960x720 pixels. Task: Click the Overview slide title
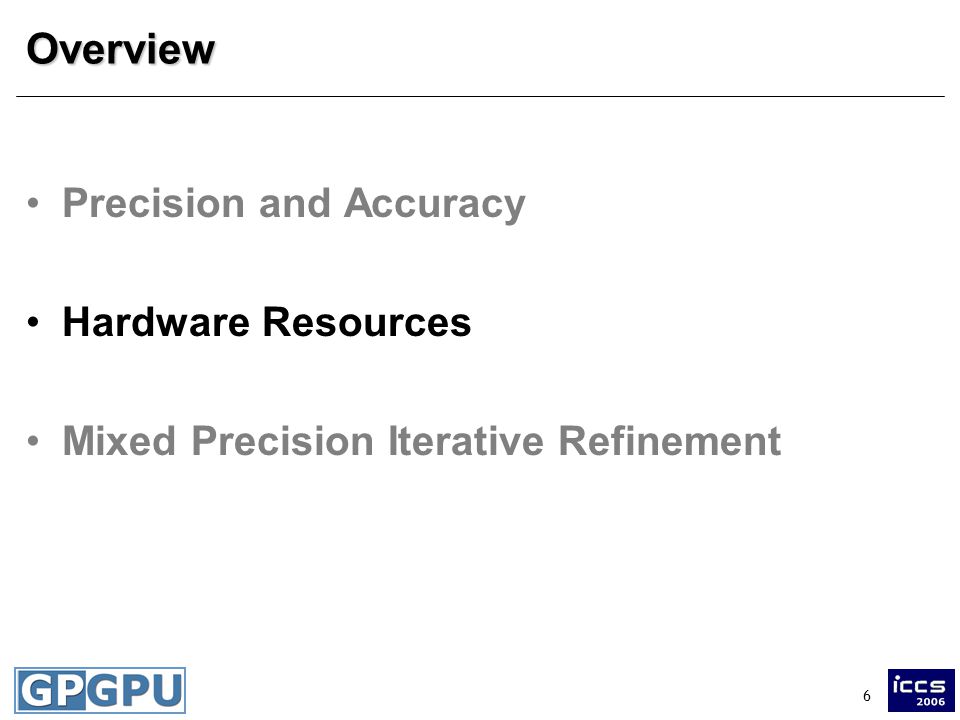[121, 49]
